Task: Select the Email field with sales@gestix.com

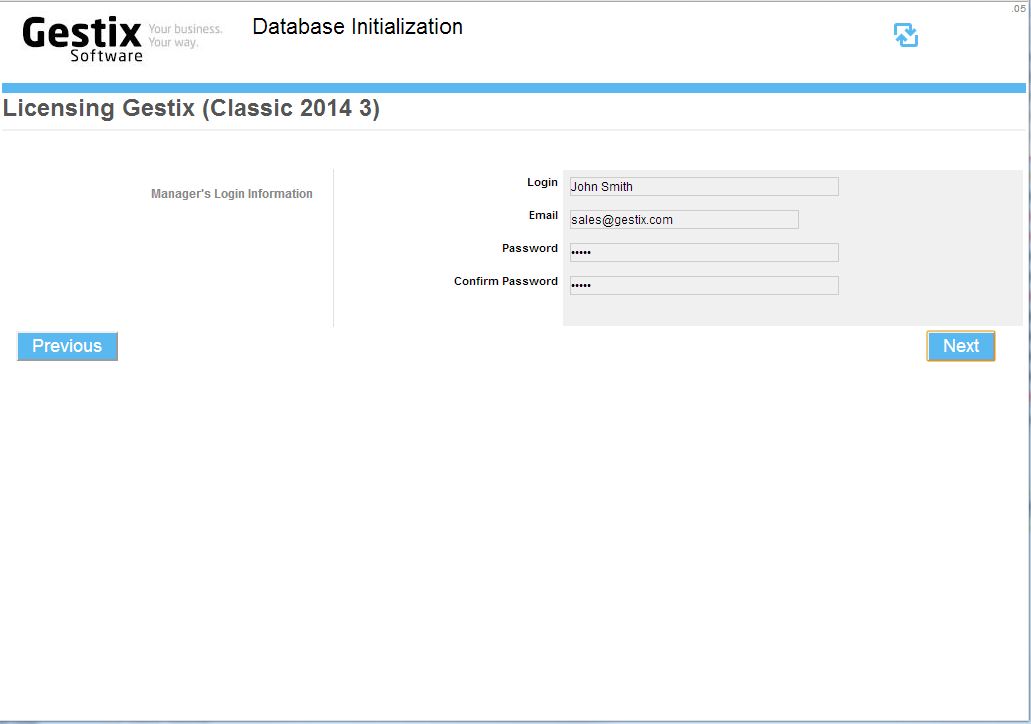Action: 684,219
